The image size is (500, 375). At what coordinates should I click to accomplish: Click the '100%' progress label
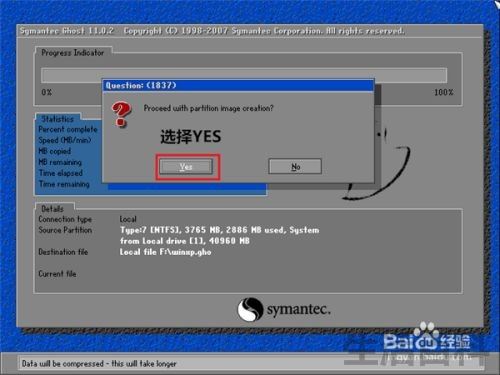(443, 92)
